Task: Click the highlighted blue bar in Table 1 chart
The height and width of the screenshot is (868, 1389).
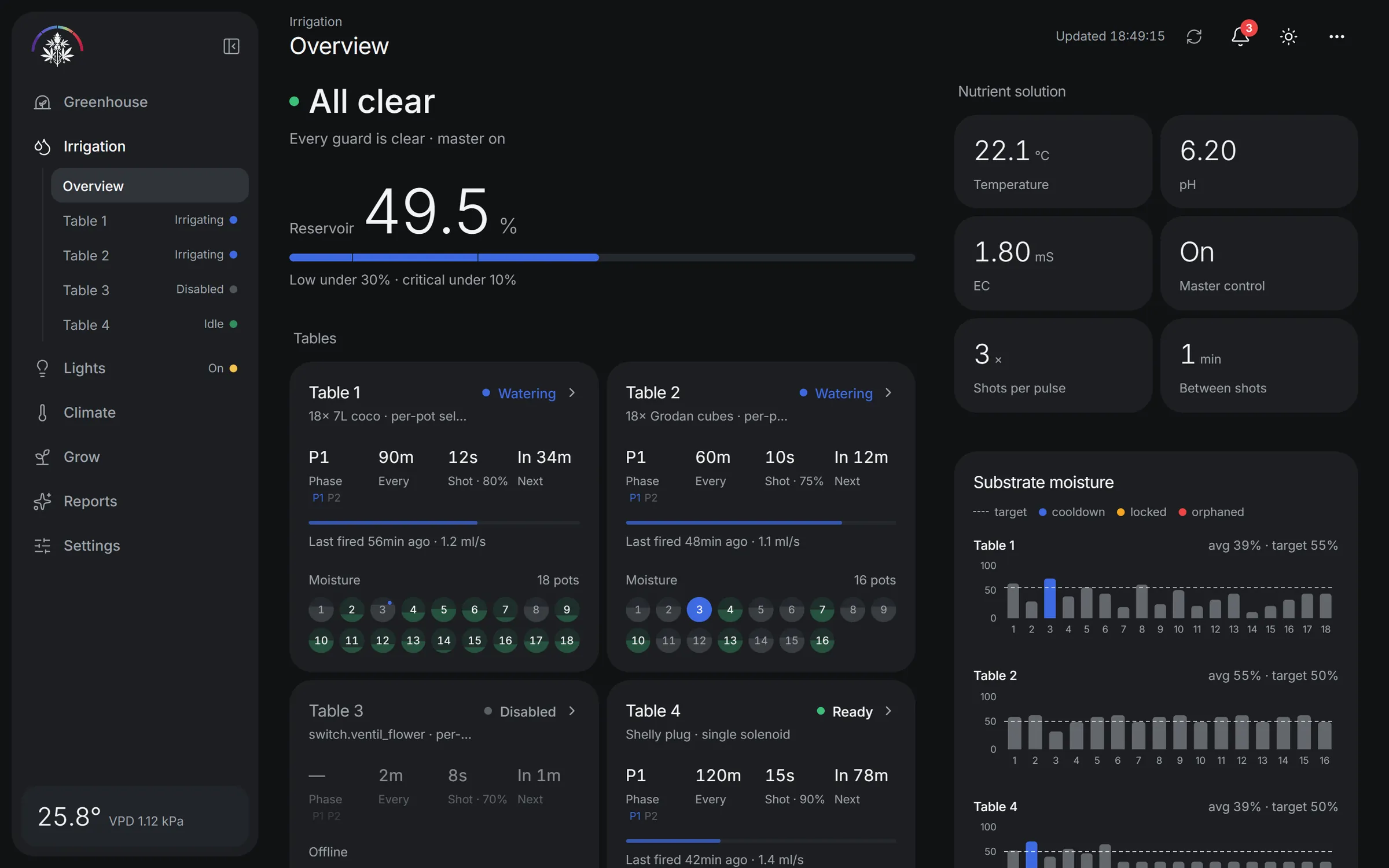Action: (x=1049, y=598)
